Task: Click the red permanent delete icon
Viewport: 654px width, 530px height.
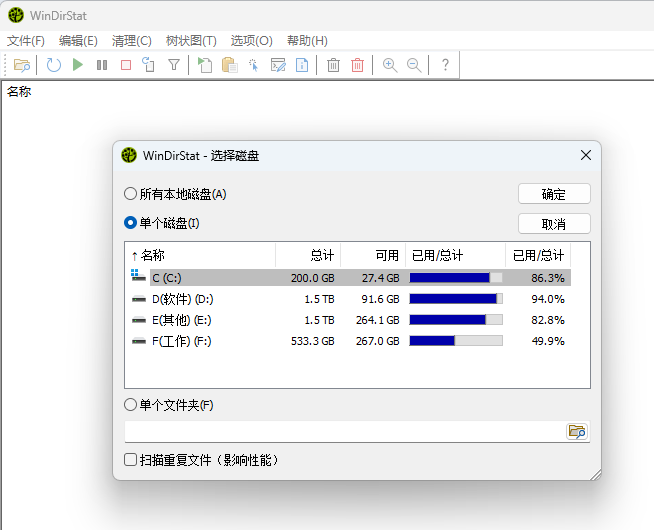Action: point(357,65)
